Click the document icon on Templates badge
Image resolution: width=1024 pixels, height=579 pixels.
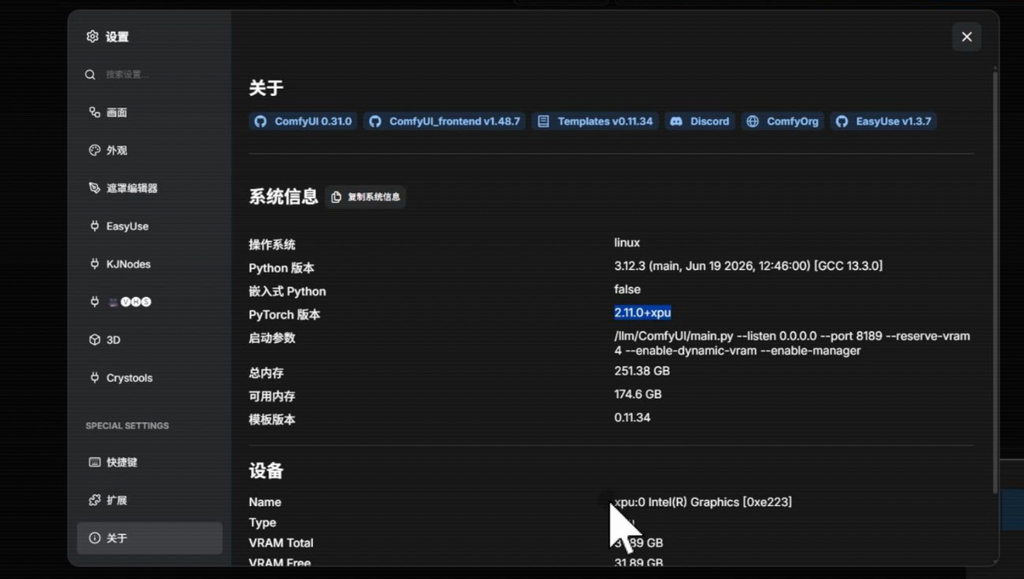[x=543, y=121]
